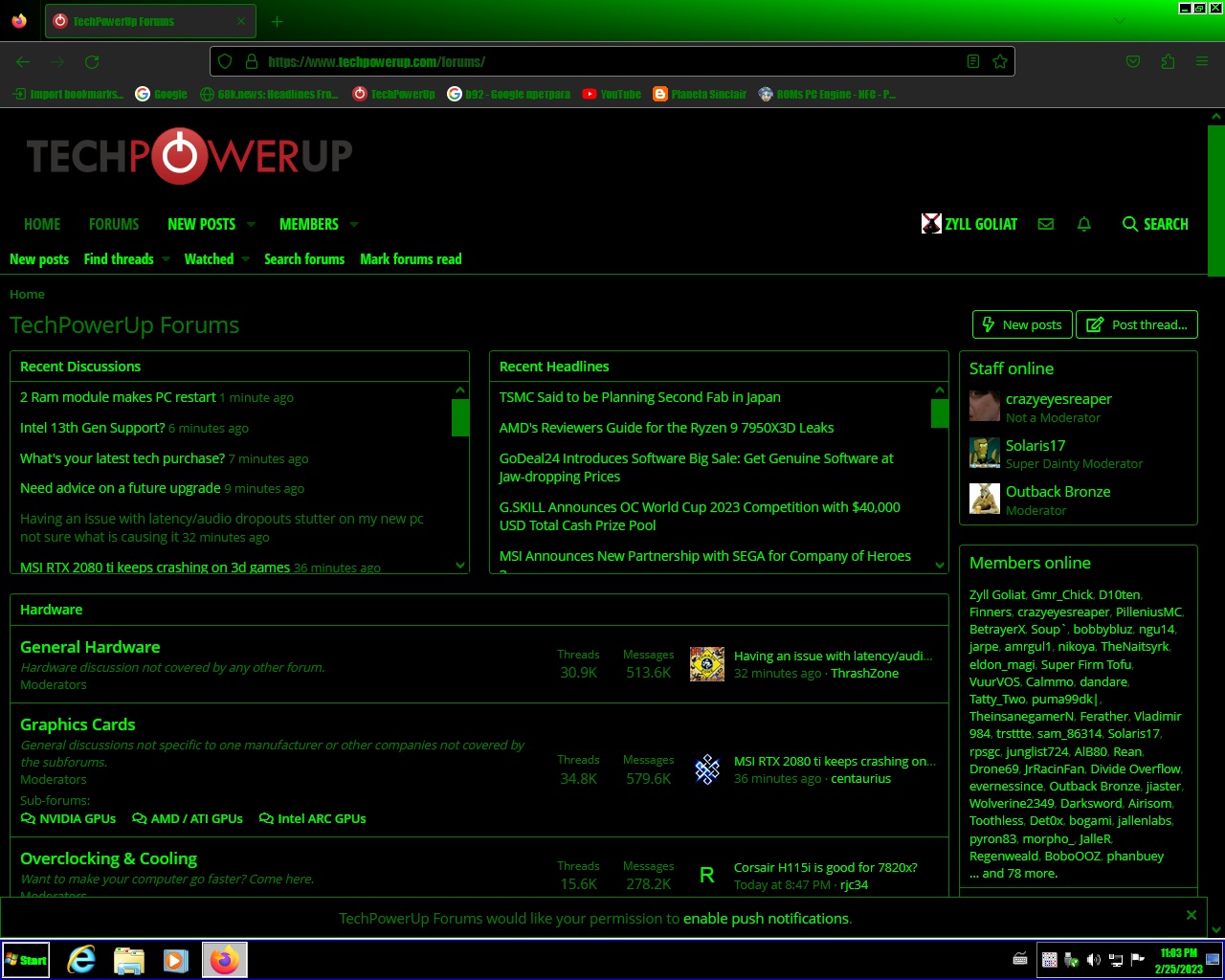Open the Extensions puzzle icon
1225x980 pixels.
pos(1168,61)
